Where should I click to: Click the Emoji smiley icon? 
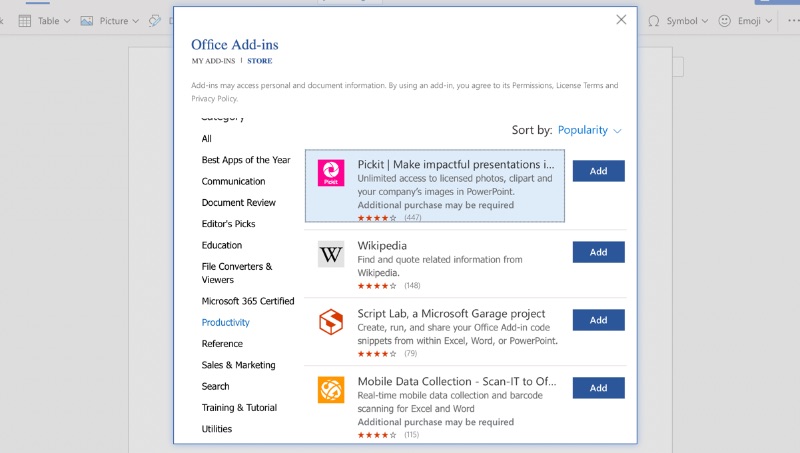click(724, 21)
